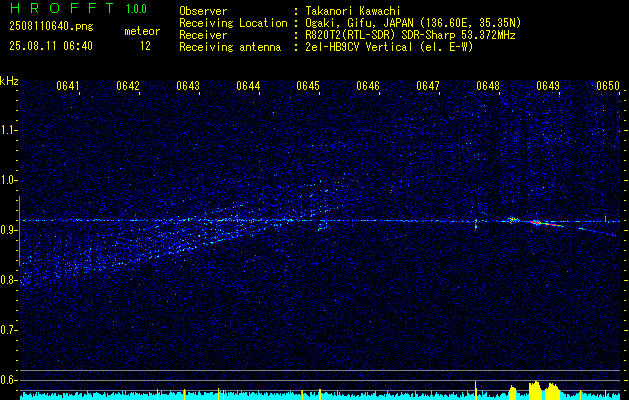Click the meteor label
The image size is (629, 400).
(x=142, y=31)
